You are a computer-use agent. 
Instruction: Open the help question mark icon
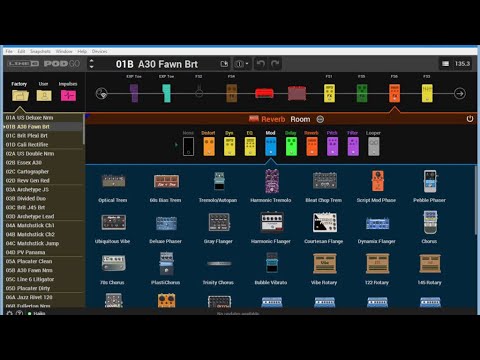[20, 313]
